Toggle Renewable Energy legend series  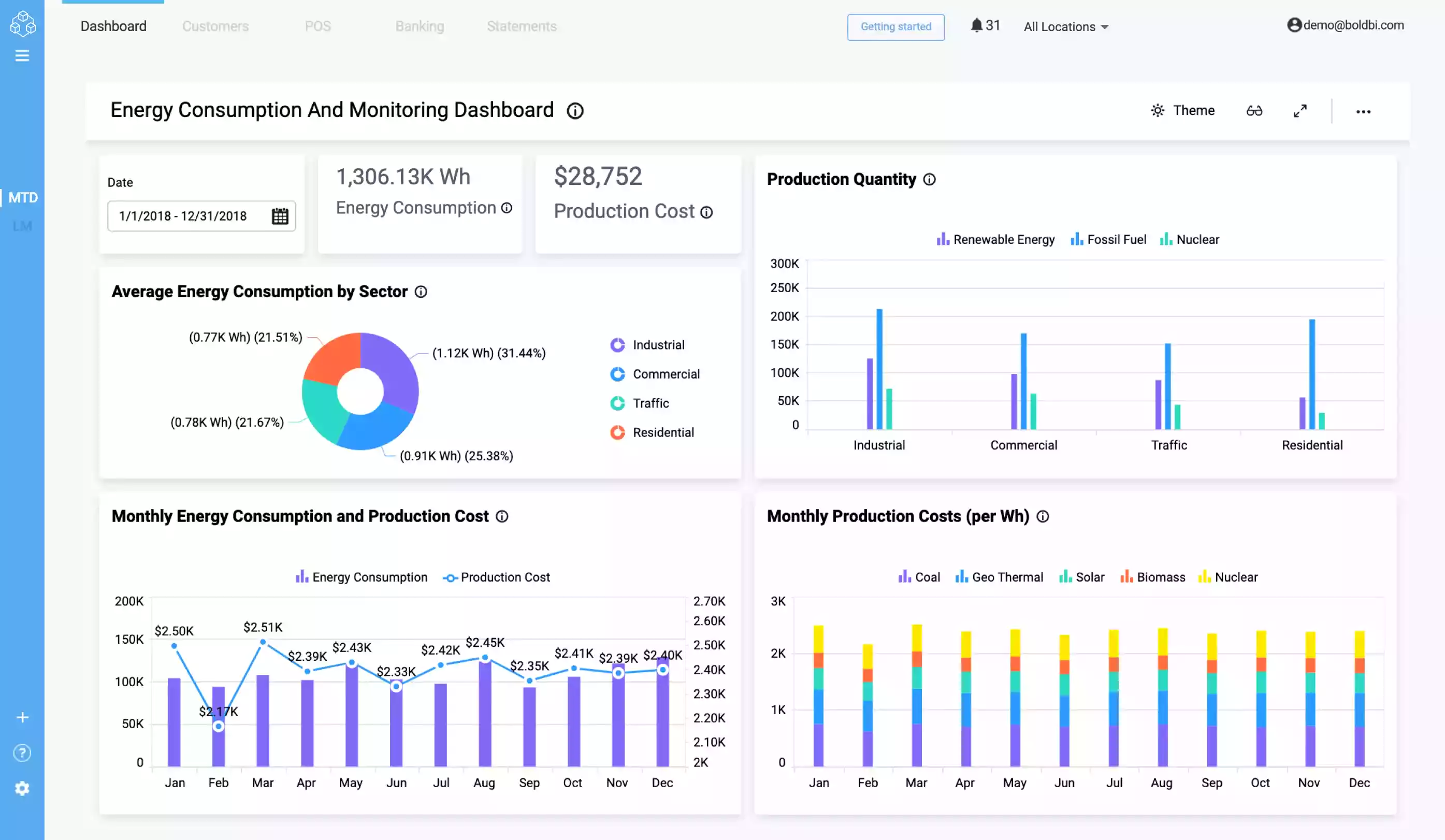(995, 240)
